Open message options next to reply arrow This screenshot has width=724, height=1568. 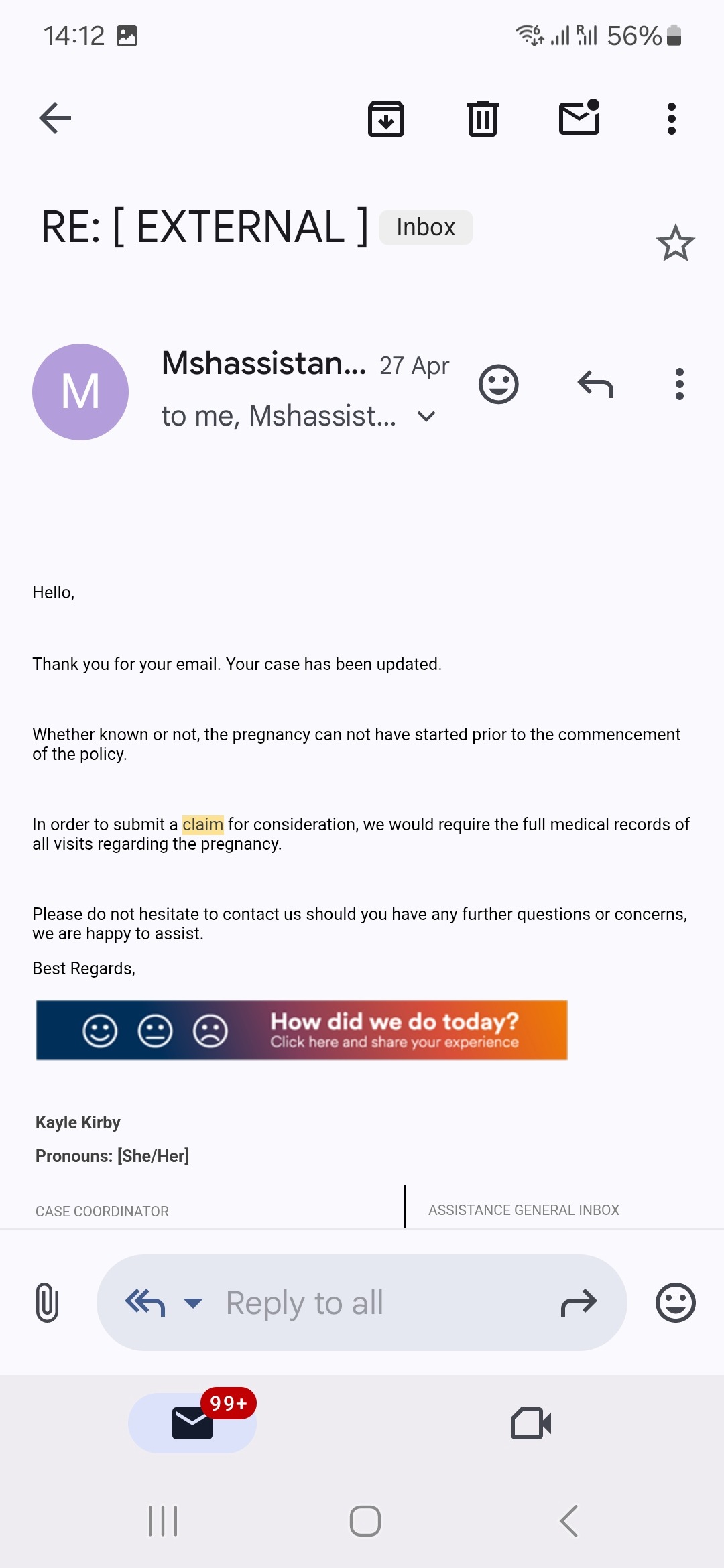pos(679,385)
